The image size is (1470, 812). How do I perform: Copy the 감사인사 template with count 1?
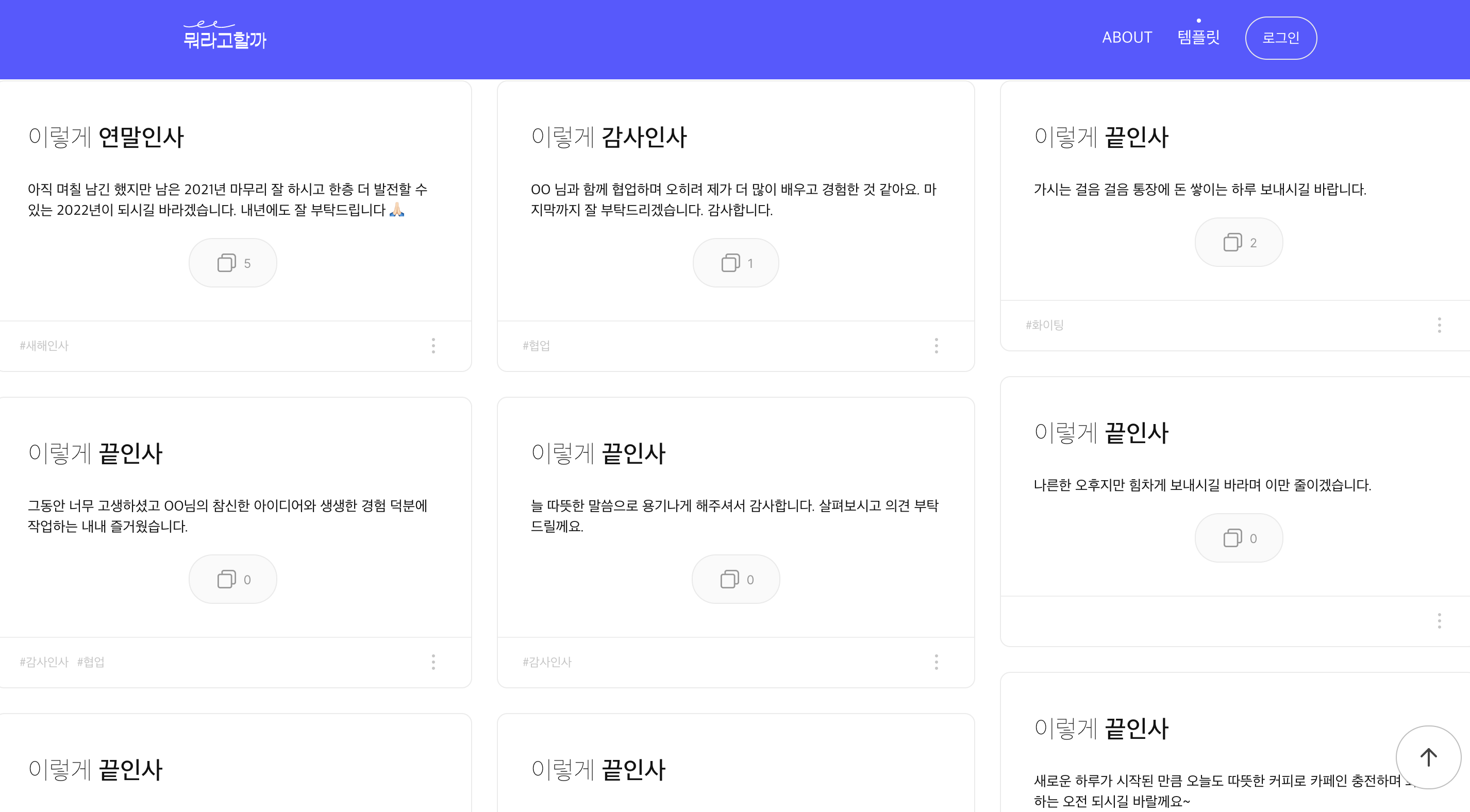point(736,262)
